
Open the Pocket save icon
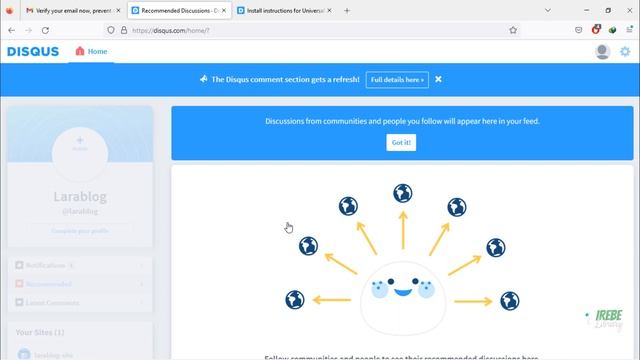pyautogui.click(x=578, y=30)
